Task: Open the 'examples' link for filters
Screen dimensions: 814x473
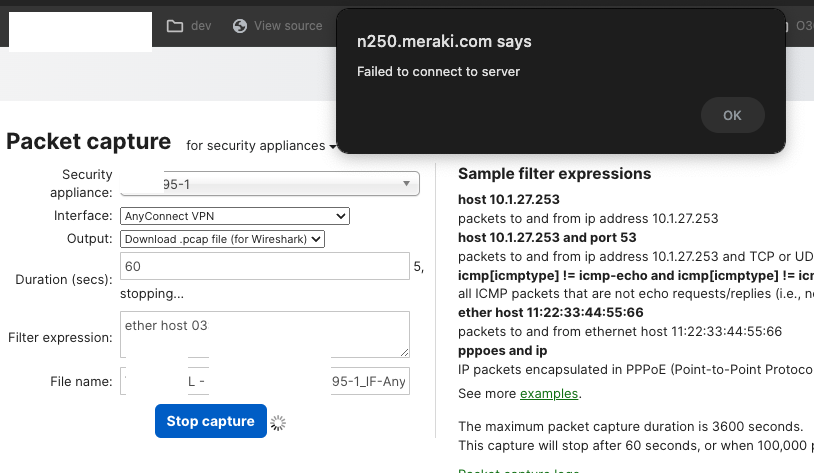Action: (548, 393)
